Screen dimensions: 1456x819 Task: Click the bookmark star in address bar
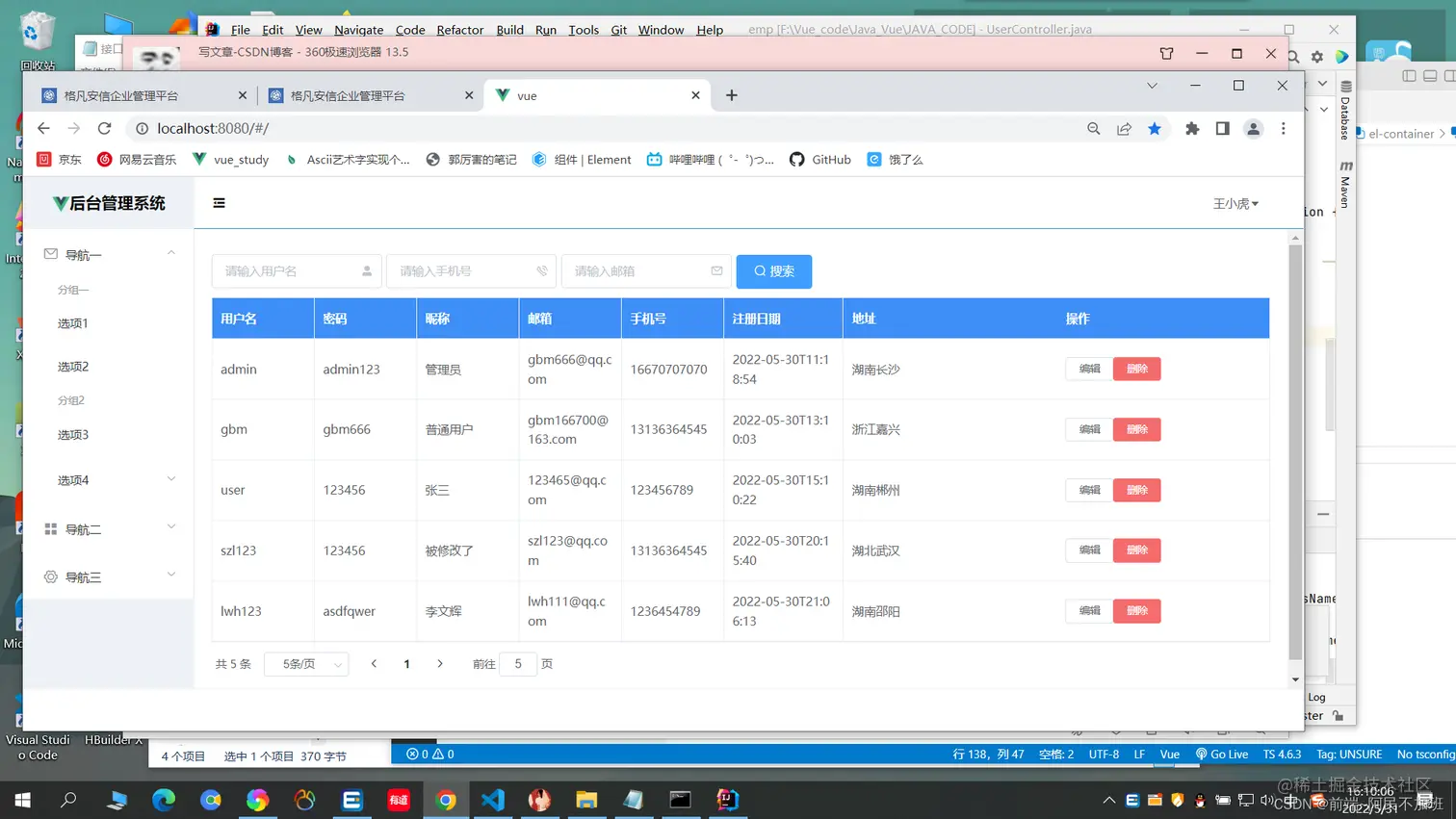pos(1155,128)
